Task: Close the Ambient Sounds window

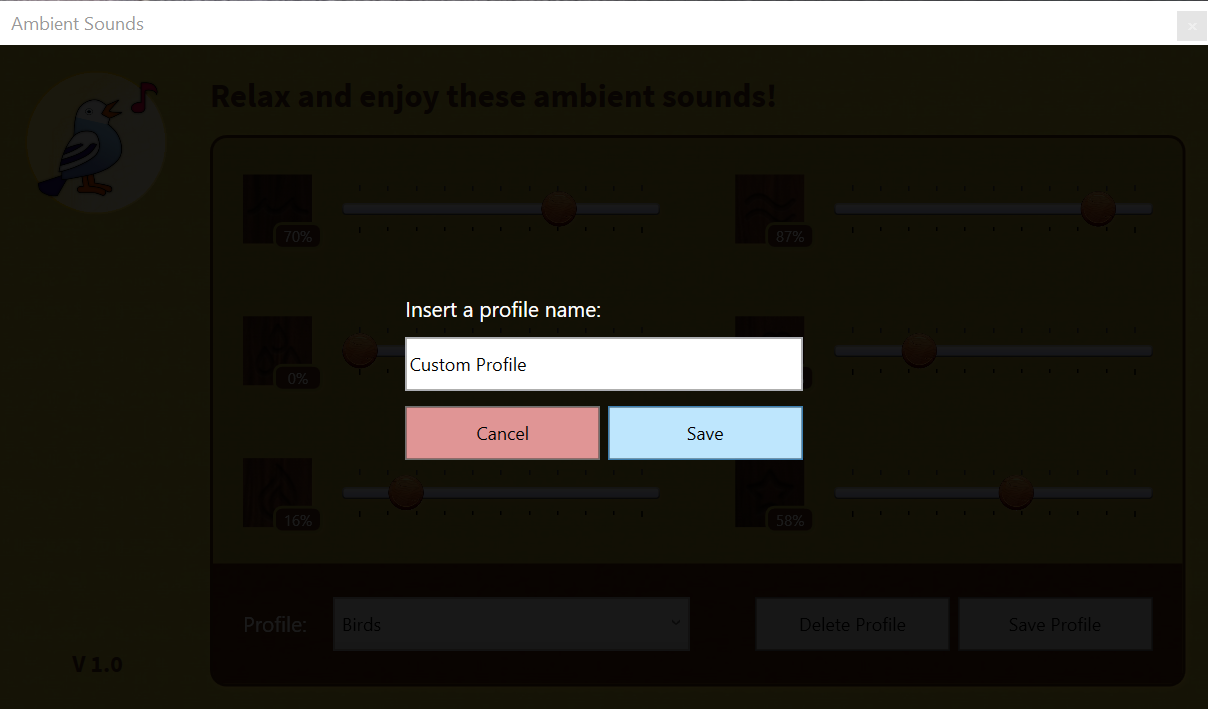Action: [x=1192, y=27]
